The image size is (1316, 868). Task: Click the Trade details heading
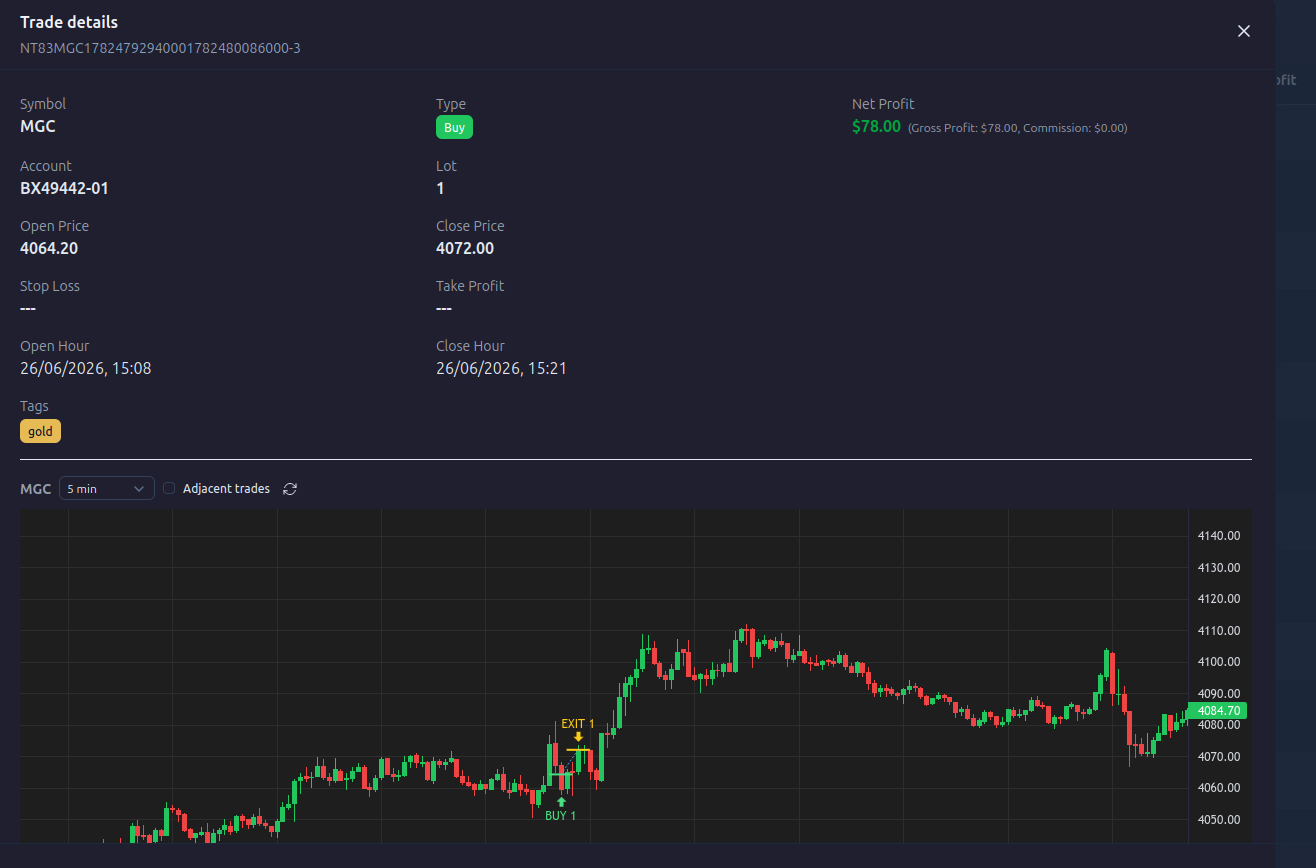(x=69, y=22)
